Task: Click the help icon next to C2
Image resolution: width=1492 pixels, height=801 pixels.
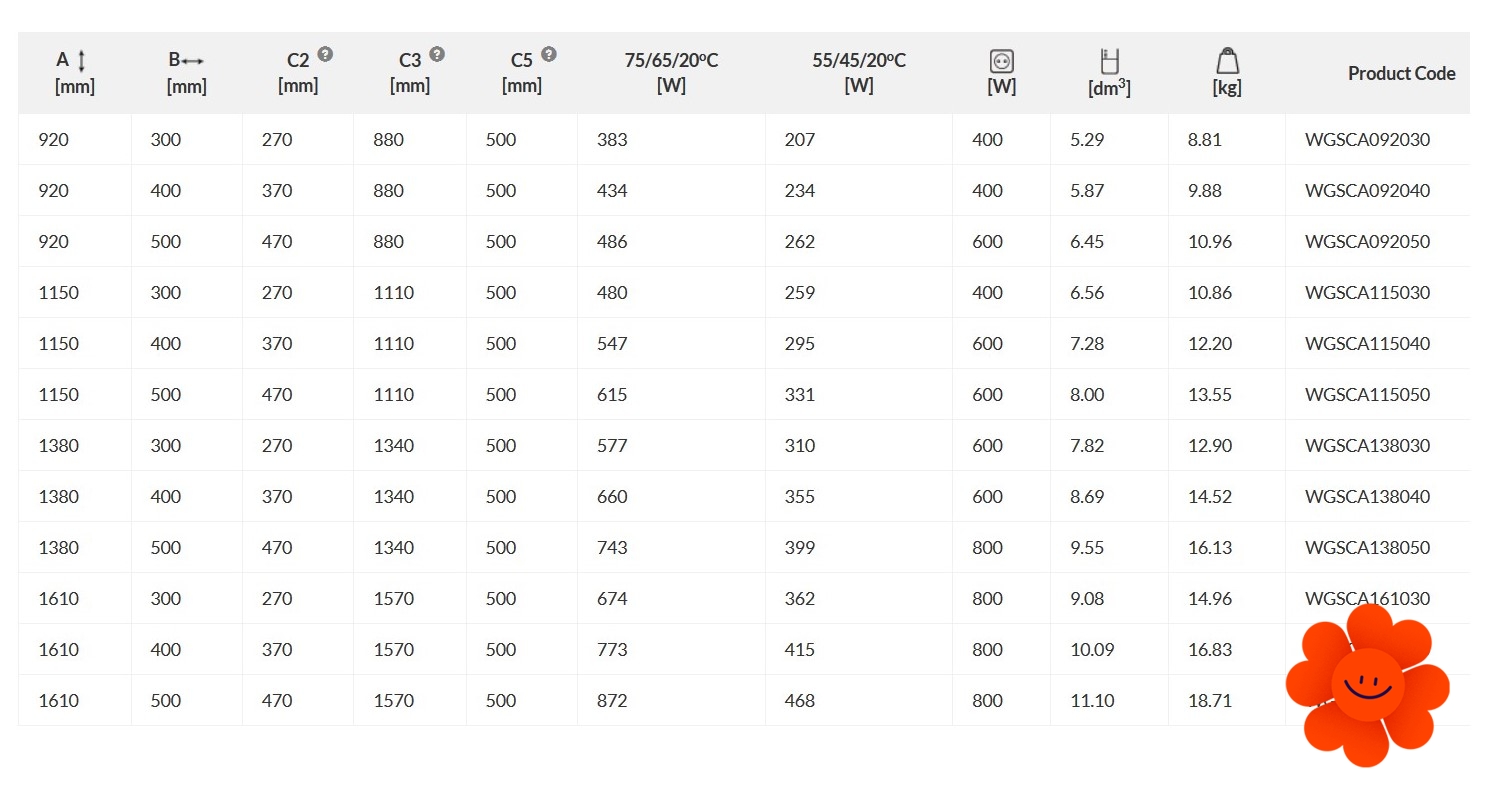Action: click(325, 55)
